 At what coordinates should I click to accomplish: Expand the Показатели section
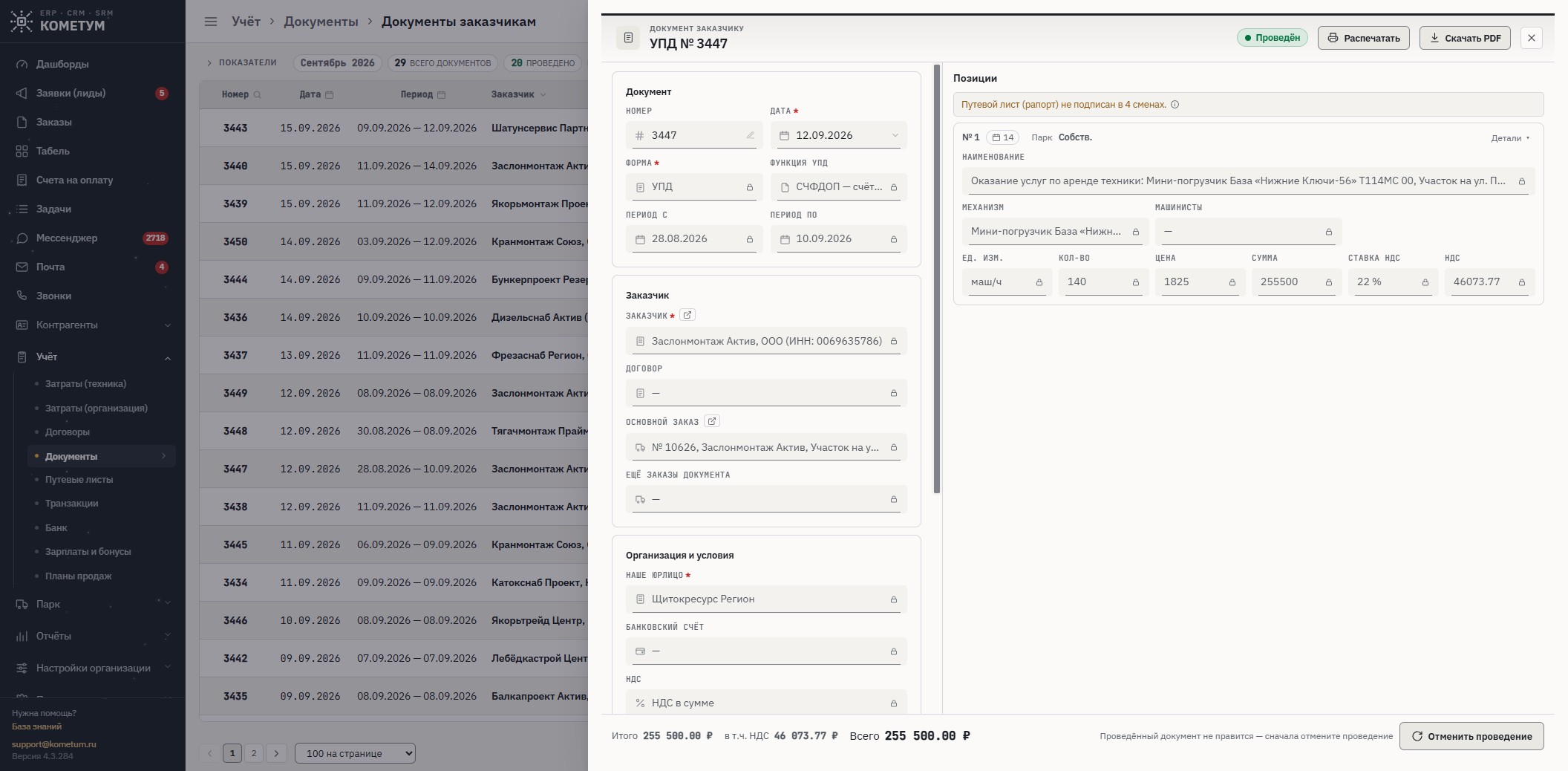click(241, 63)
